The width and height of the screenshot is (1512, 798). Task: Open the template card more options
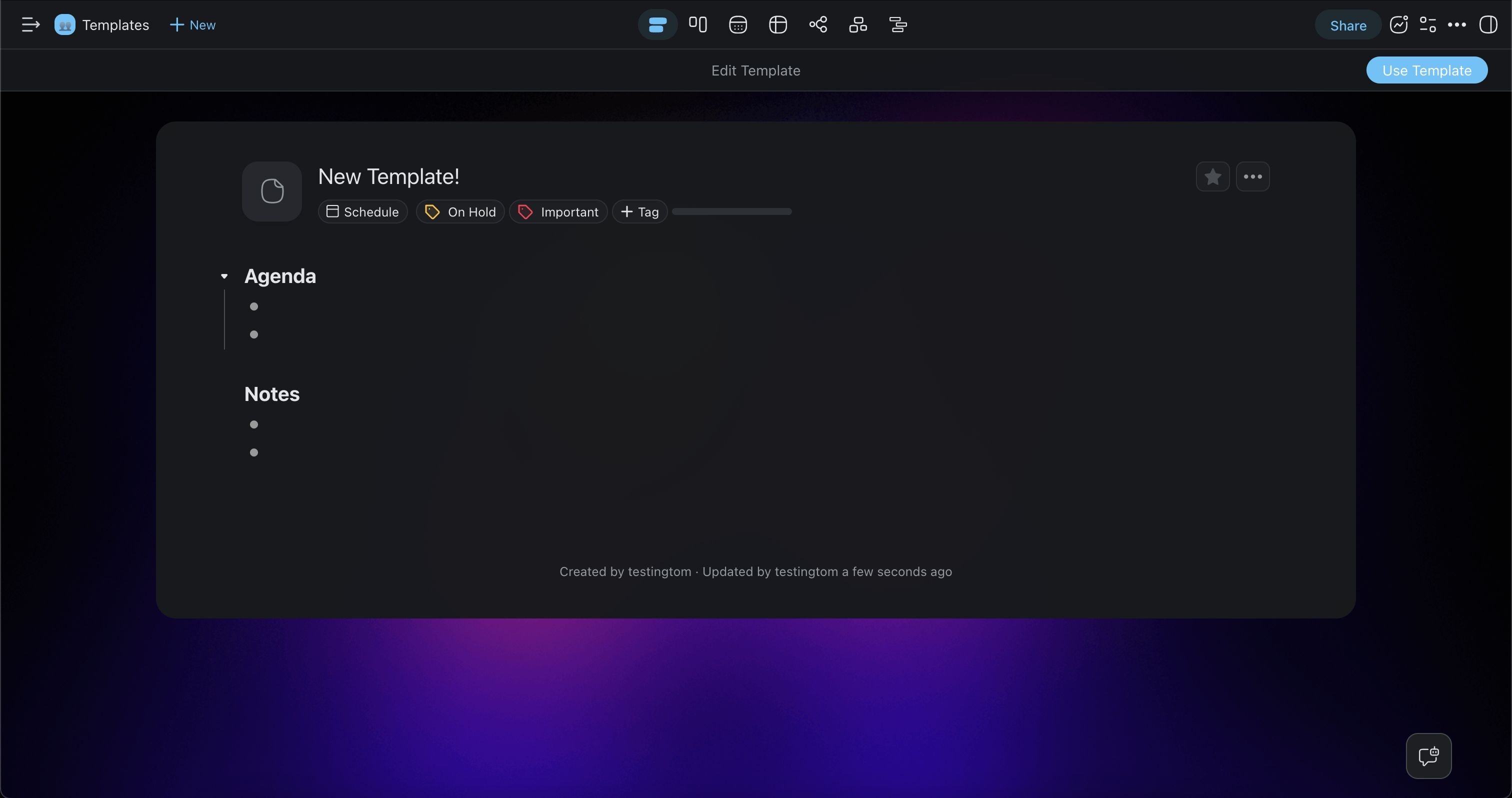pyautogui.click(x=1252, y=176)
